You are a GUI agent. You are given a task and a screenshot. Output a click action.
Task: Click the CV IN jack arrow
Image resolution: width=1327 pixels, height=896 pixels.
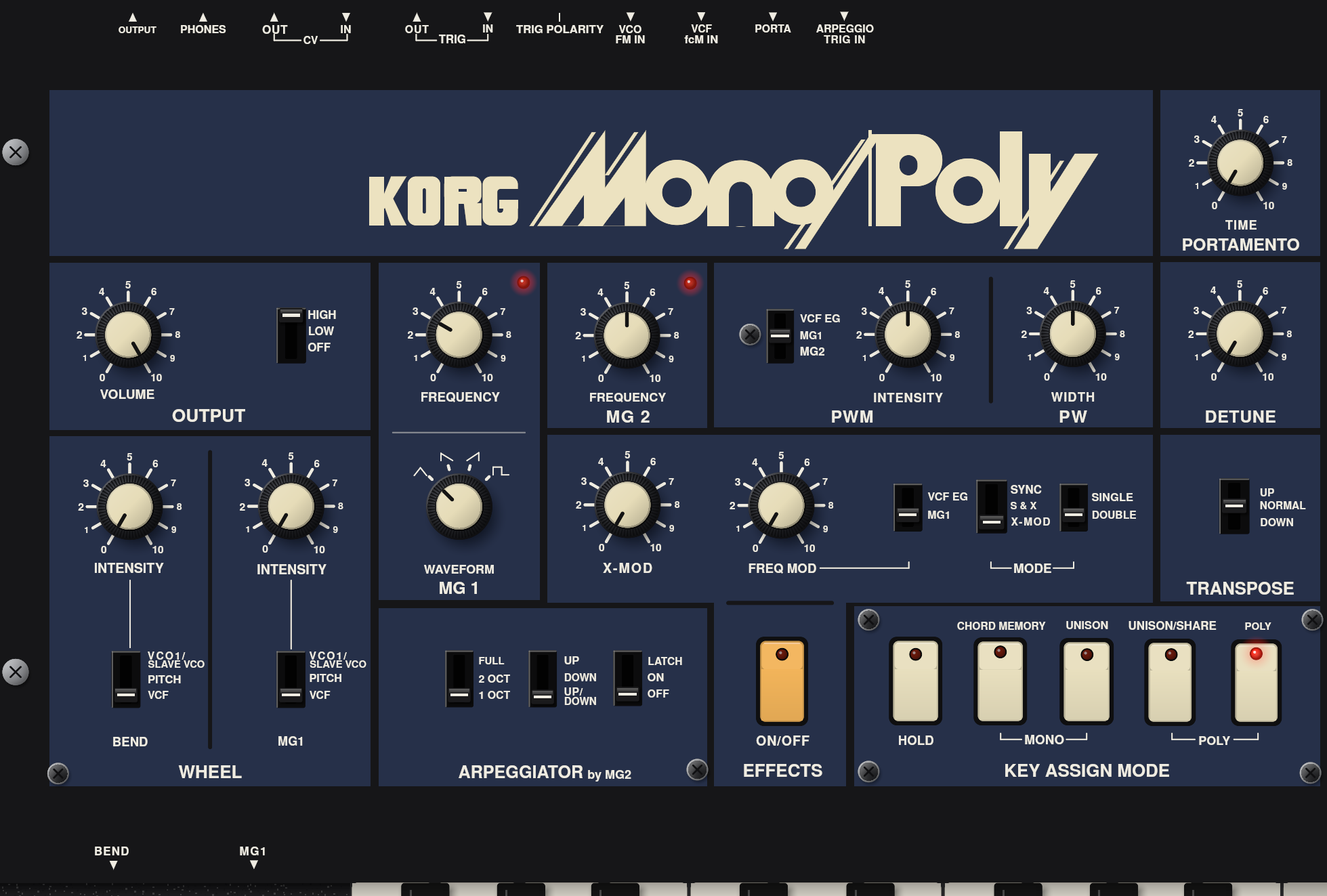(x=346, y=17)
